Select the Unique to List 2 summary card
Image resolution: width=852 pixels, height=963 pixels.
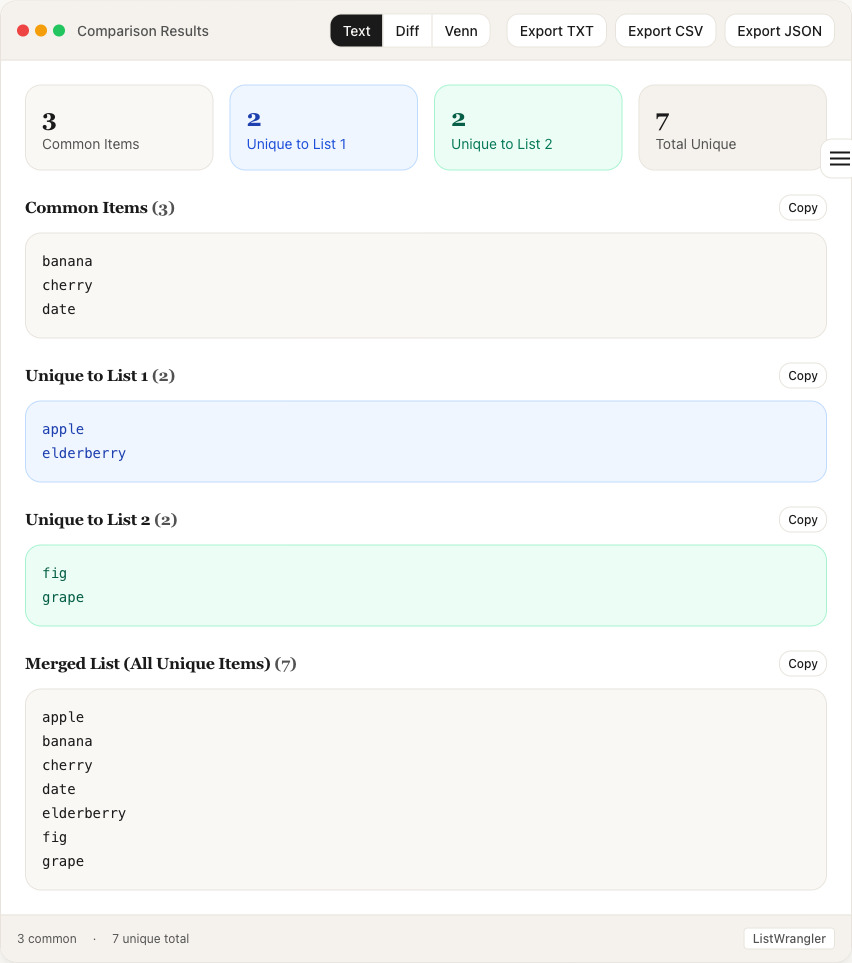(x=527, y=127)
